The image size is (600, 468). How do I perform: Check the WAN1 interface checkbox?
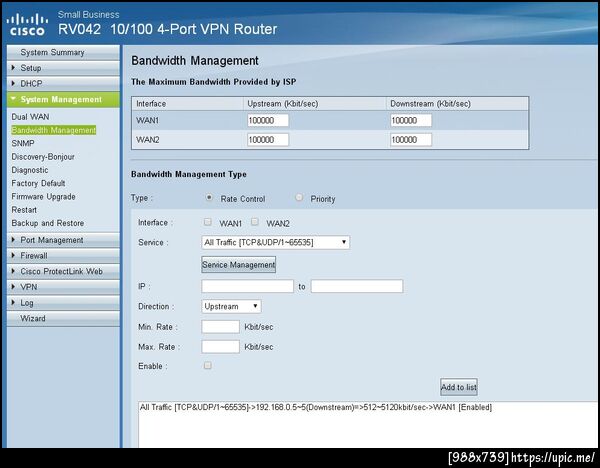click(207, 222)
